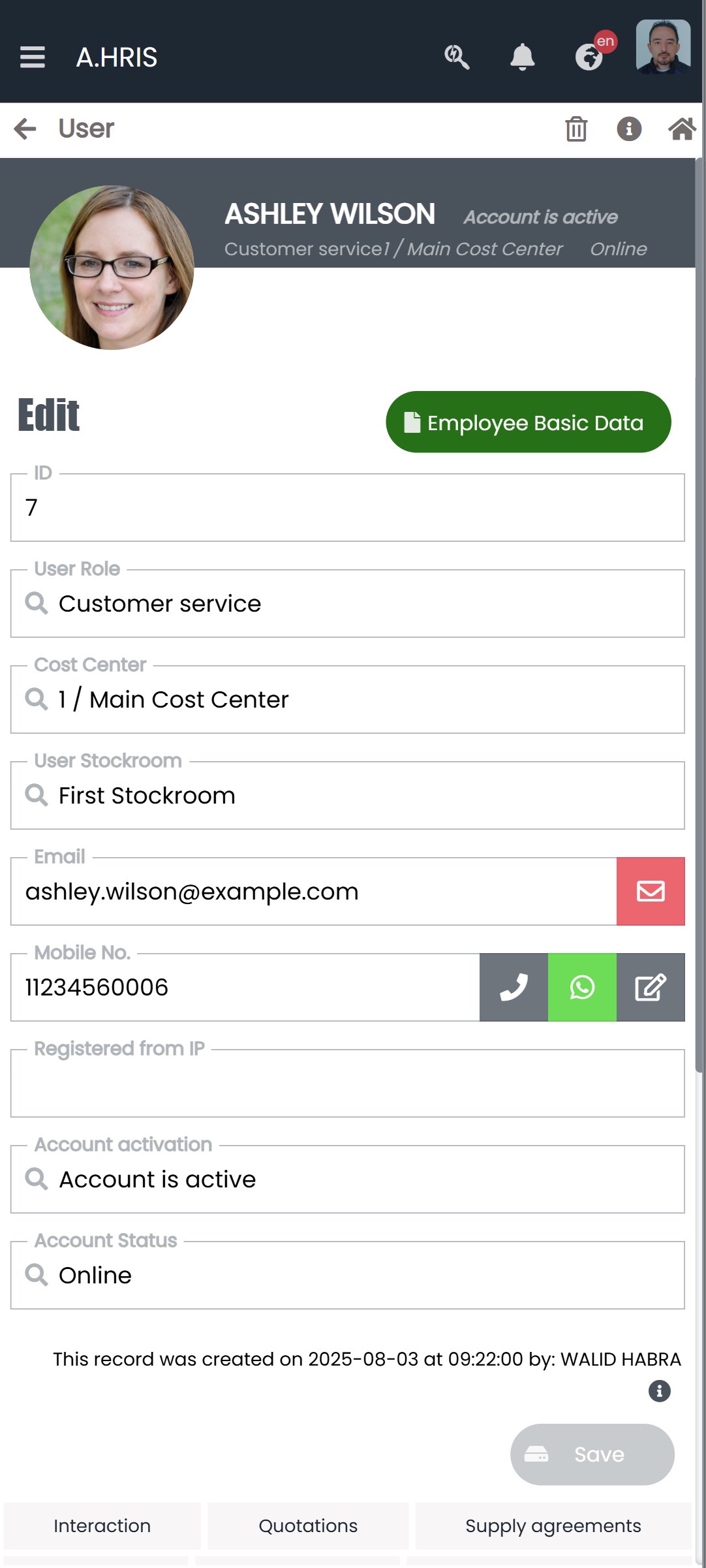Switch to the Quotations tab
This screenshot has height=1568, width=706.
coord(308,1526)
